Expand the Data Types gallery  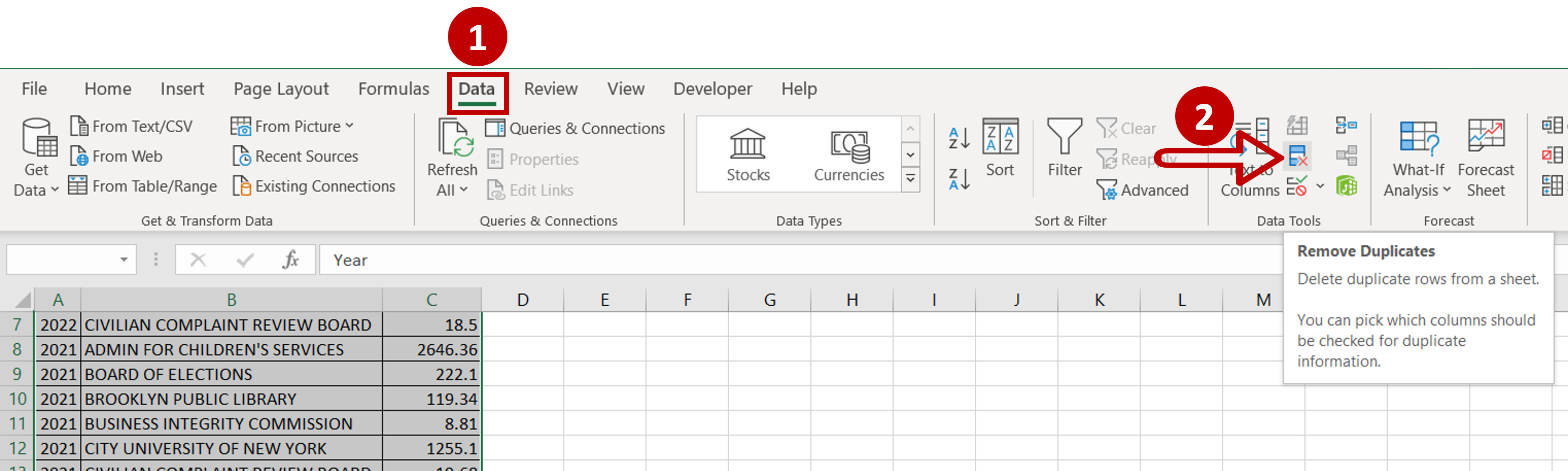click(x=910, y=179)
